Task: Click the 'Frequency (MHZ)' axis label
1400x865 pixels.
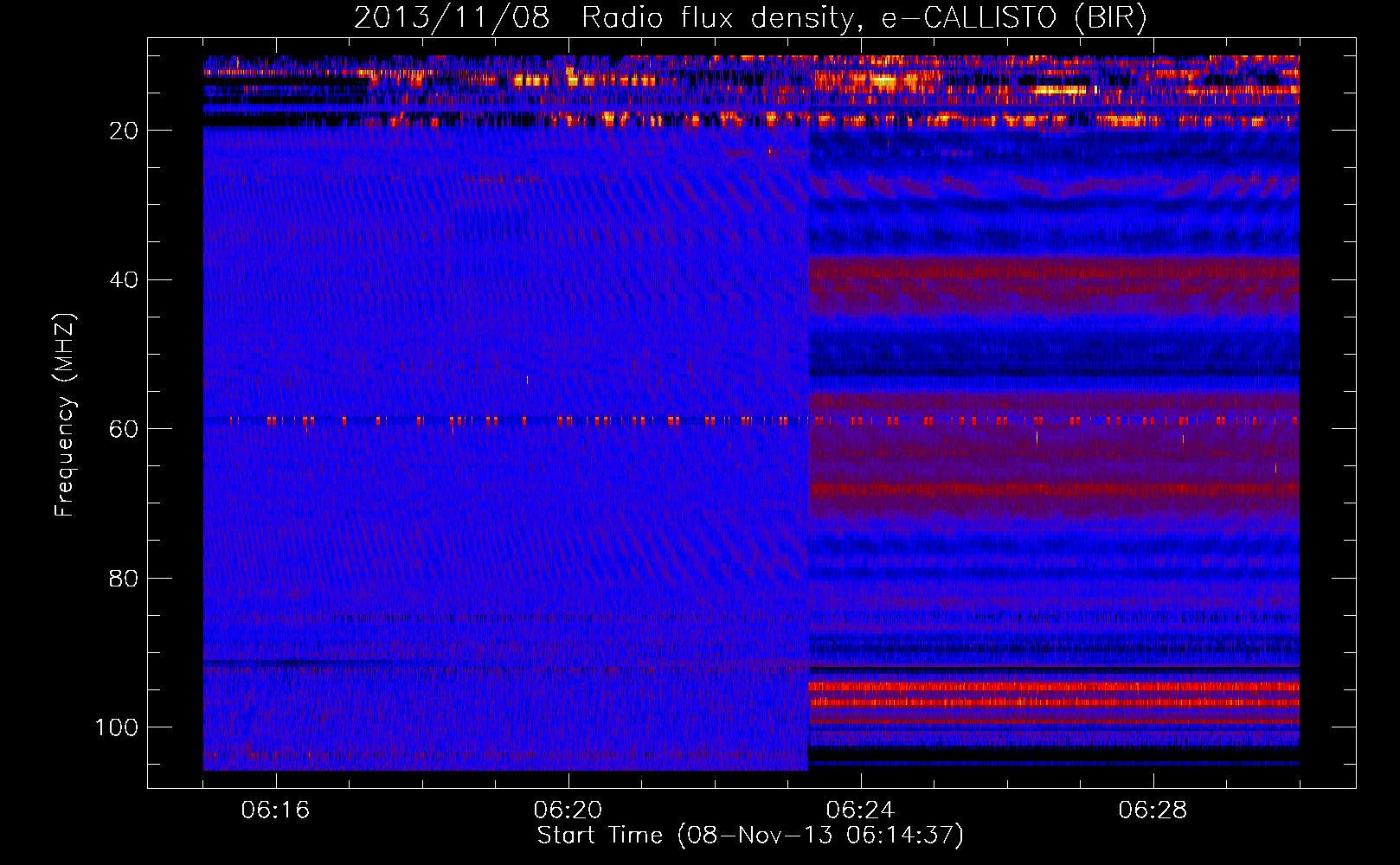Action: [65, 415]
